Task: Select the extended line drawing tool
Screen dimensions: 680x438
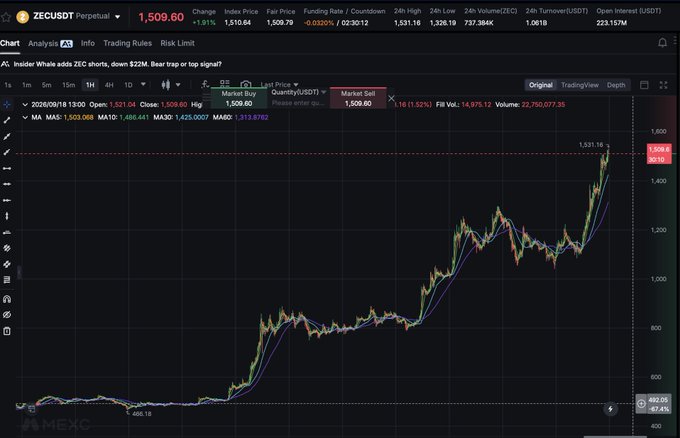Action: click(7, 137)
